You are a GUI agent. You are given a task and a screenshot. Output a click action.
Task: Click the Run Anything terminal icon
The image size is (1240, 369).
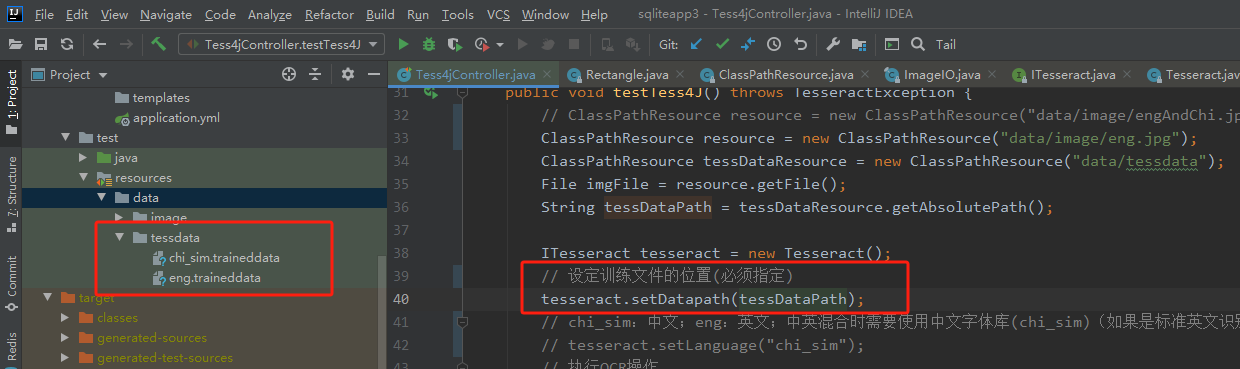tap(891, 44)
